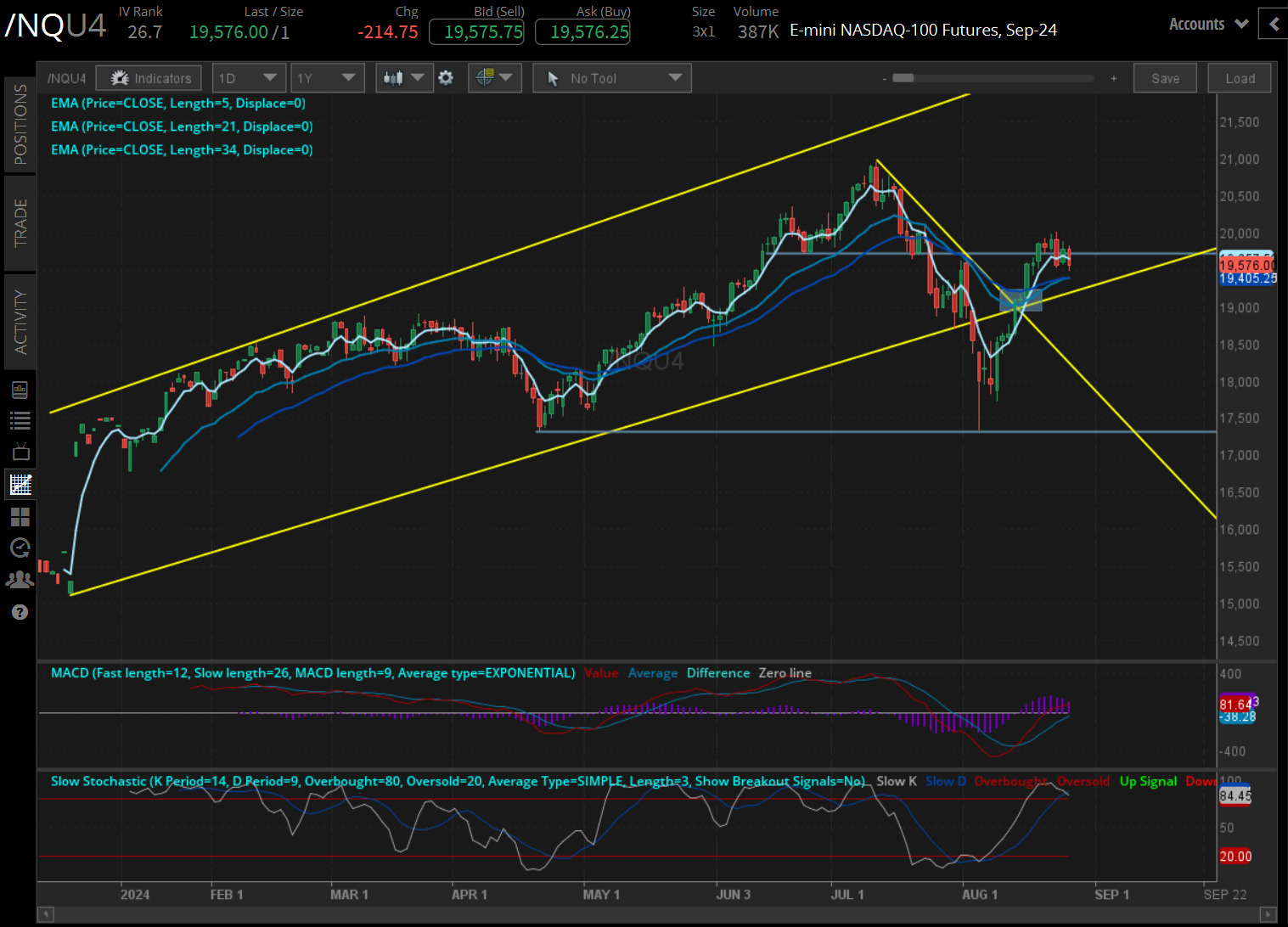
Task: Open the crosshair cursor mode dropdown
Action: pos(494,78)
